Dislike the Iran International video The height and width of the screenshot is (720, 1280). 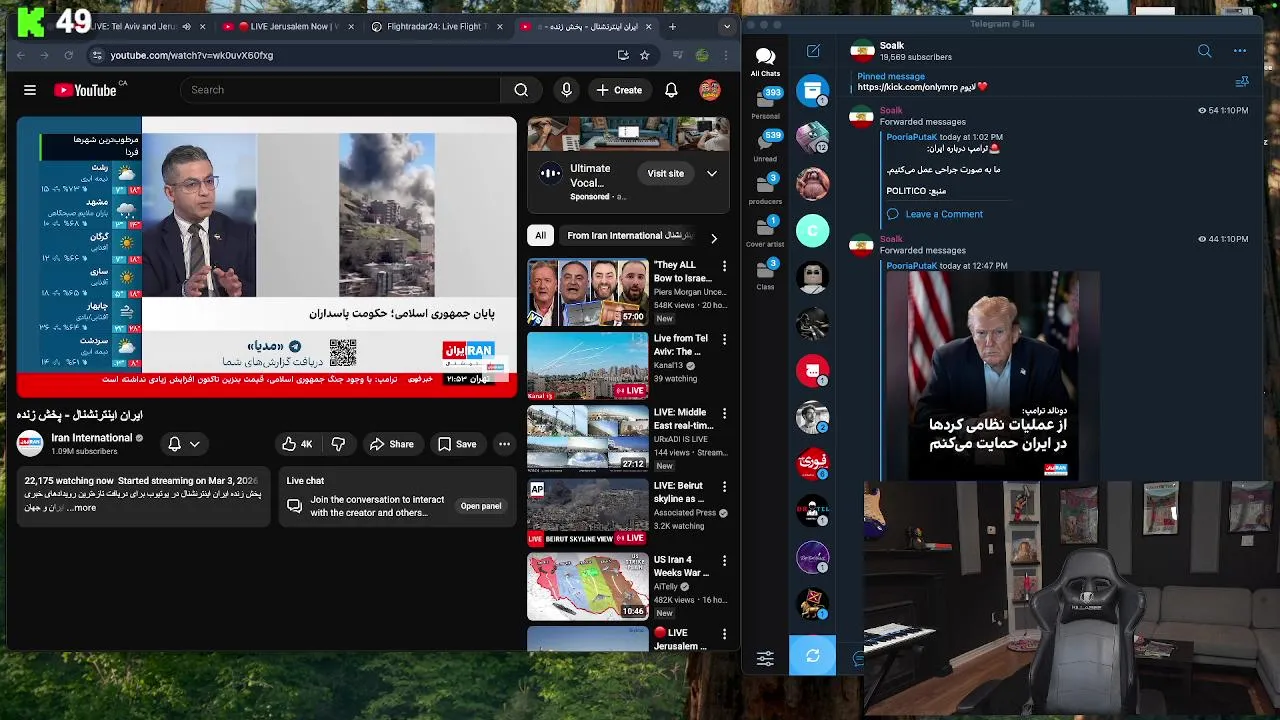pyautogui.click(x=338, y=444)
